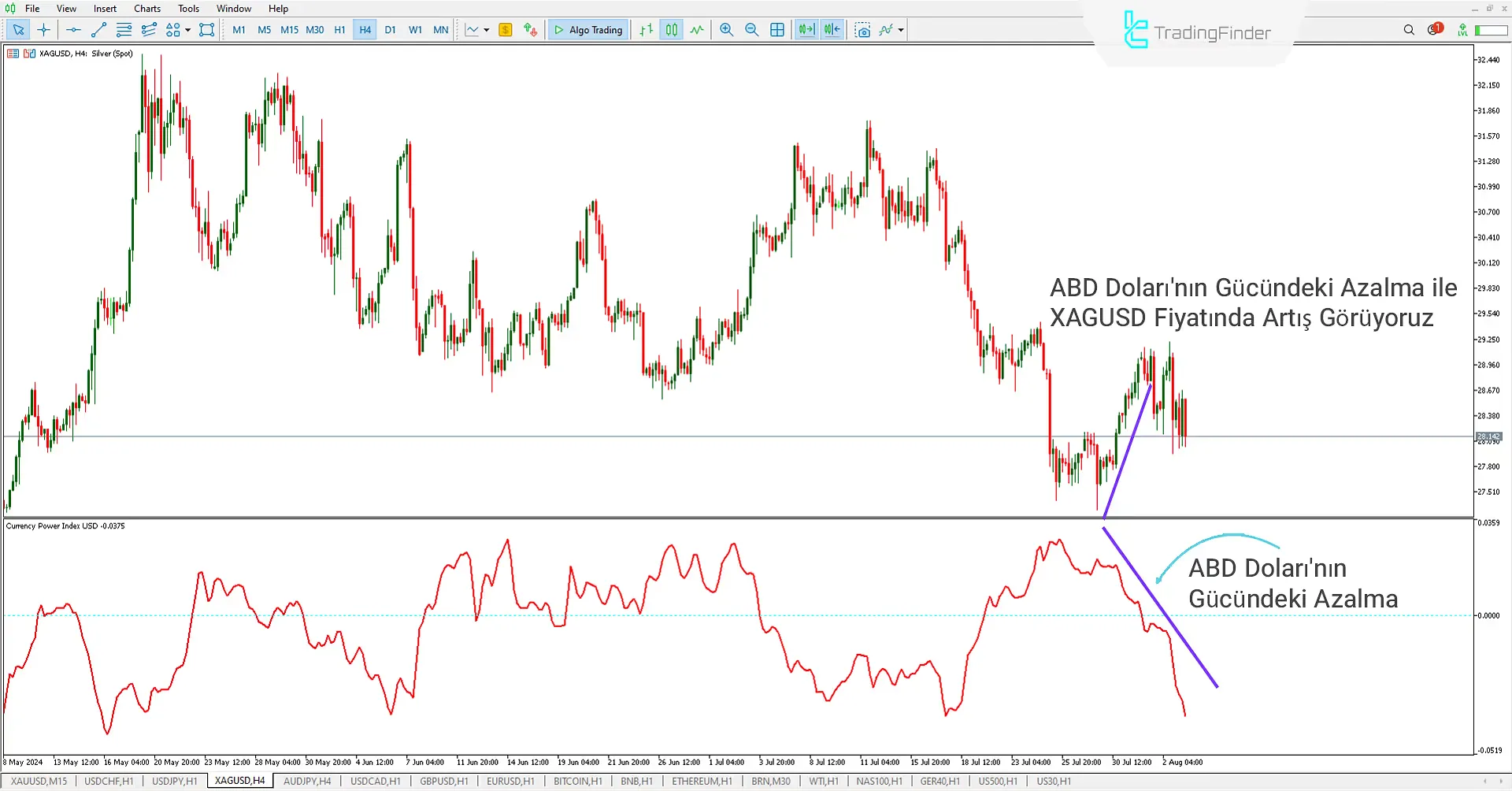Select the crosshair tool
Viewport: 1512px width, 791px height.
44,30
